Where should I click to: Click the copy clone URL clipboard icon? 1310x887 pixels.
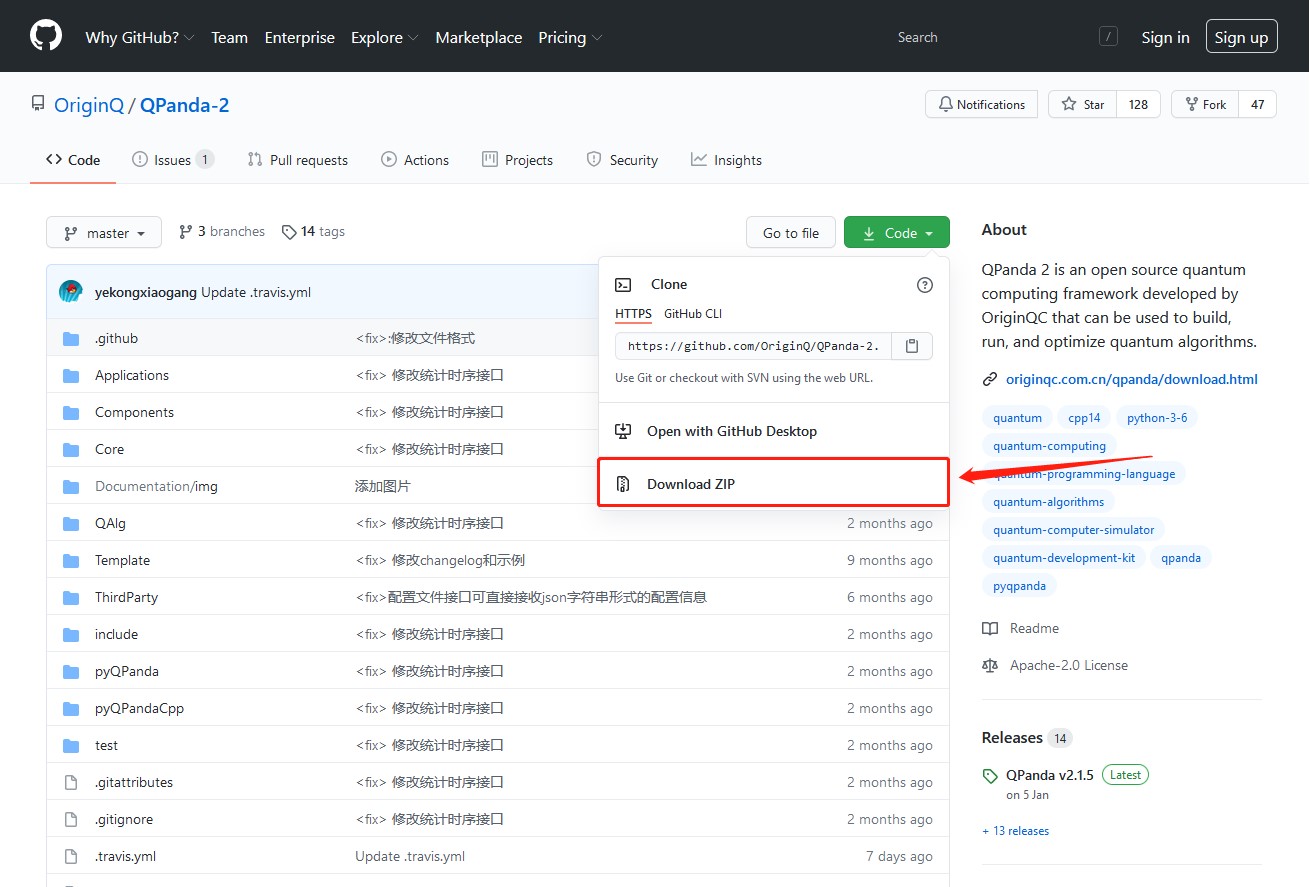click(912, 346)
